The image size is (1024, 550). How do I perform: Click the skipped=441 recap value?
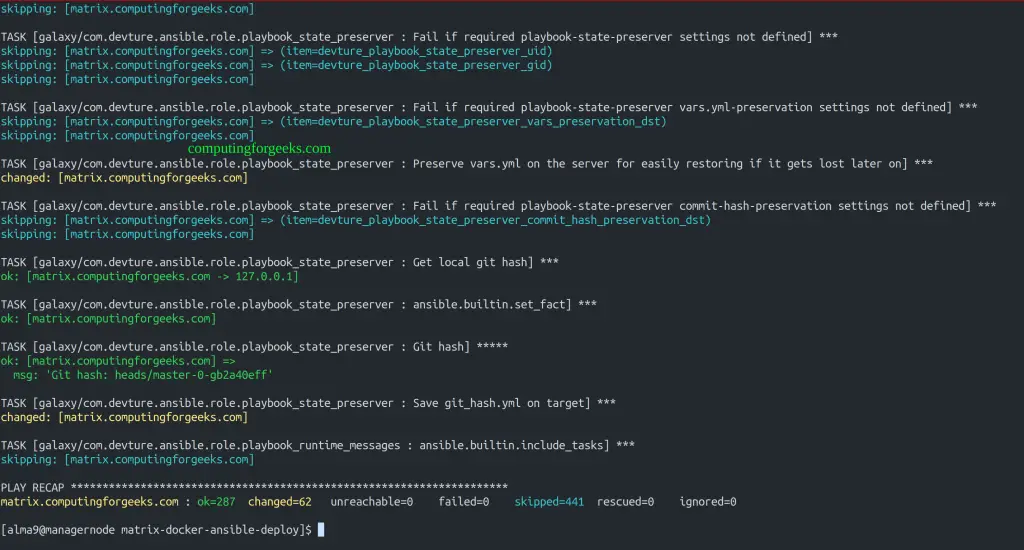(x=549, y=502)
